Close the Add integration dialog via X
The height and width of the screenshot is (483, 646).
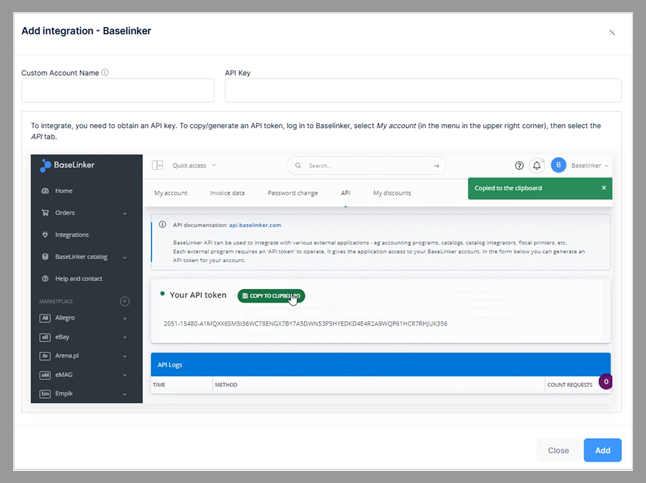612,33
